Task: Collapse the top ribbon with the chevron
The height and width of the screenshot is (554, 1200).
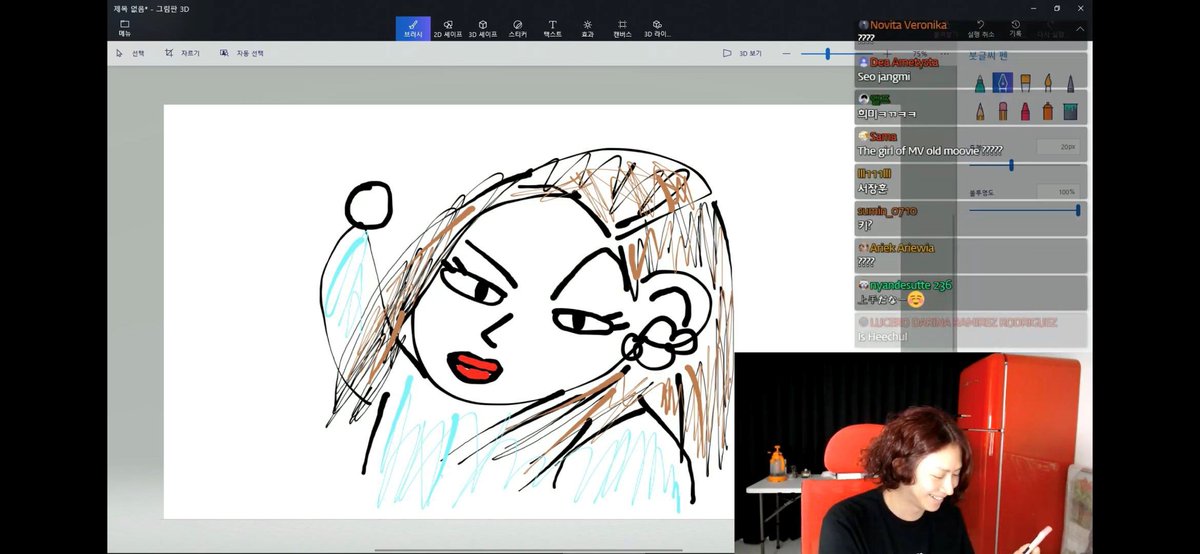Action: coord(1080,29)
